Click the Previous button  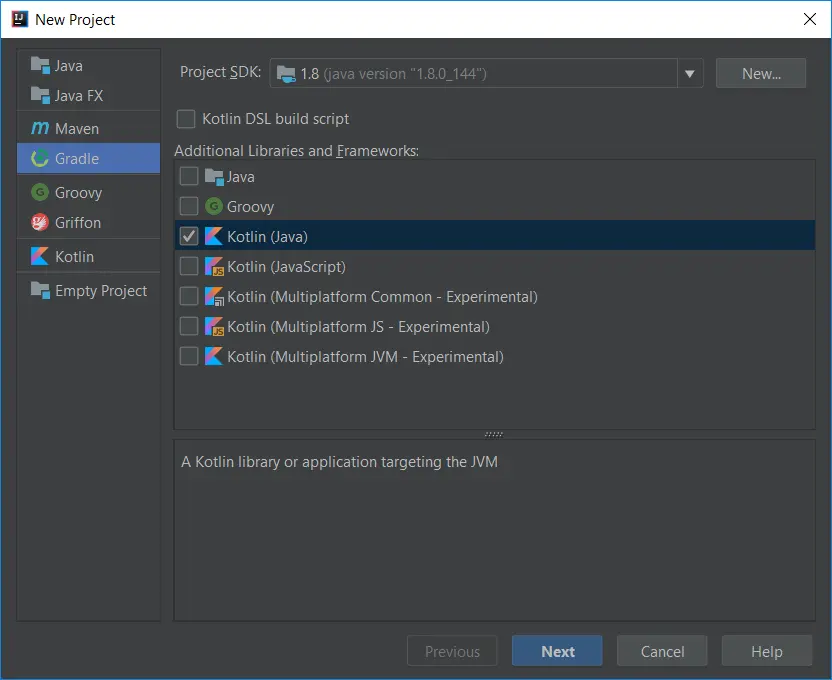tap(452, 650)
